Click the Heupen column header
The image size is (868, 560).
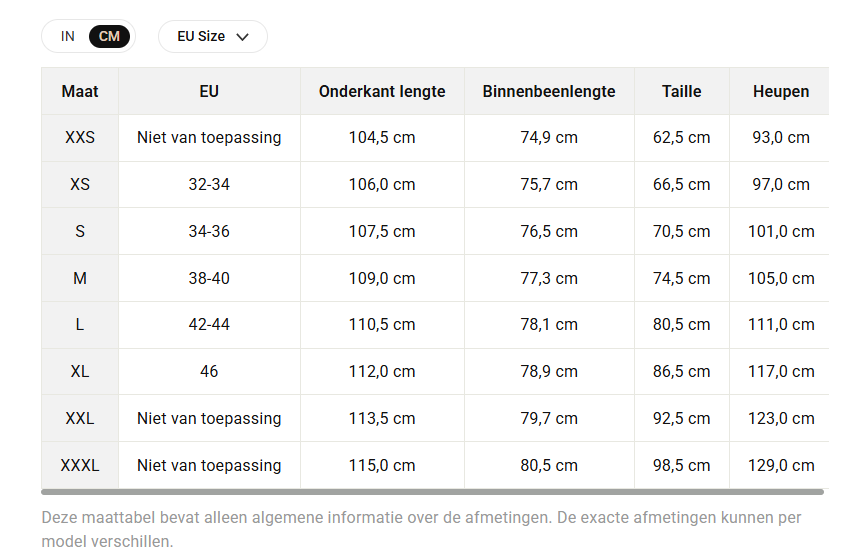[781, 91]
